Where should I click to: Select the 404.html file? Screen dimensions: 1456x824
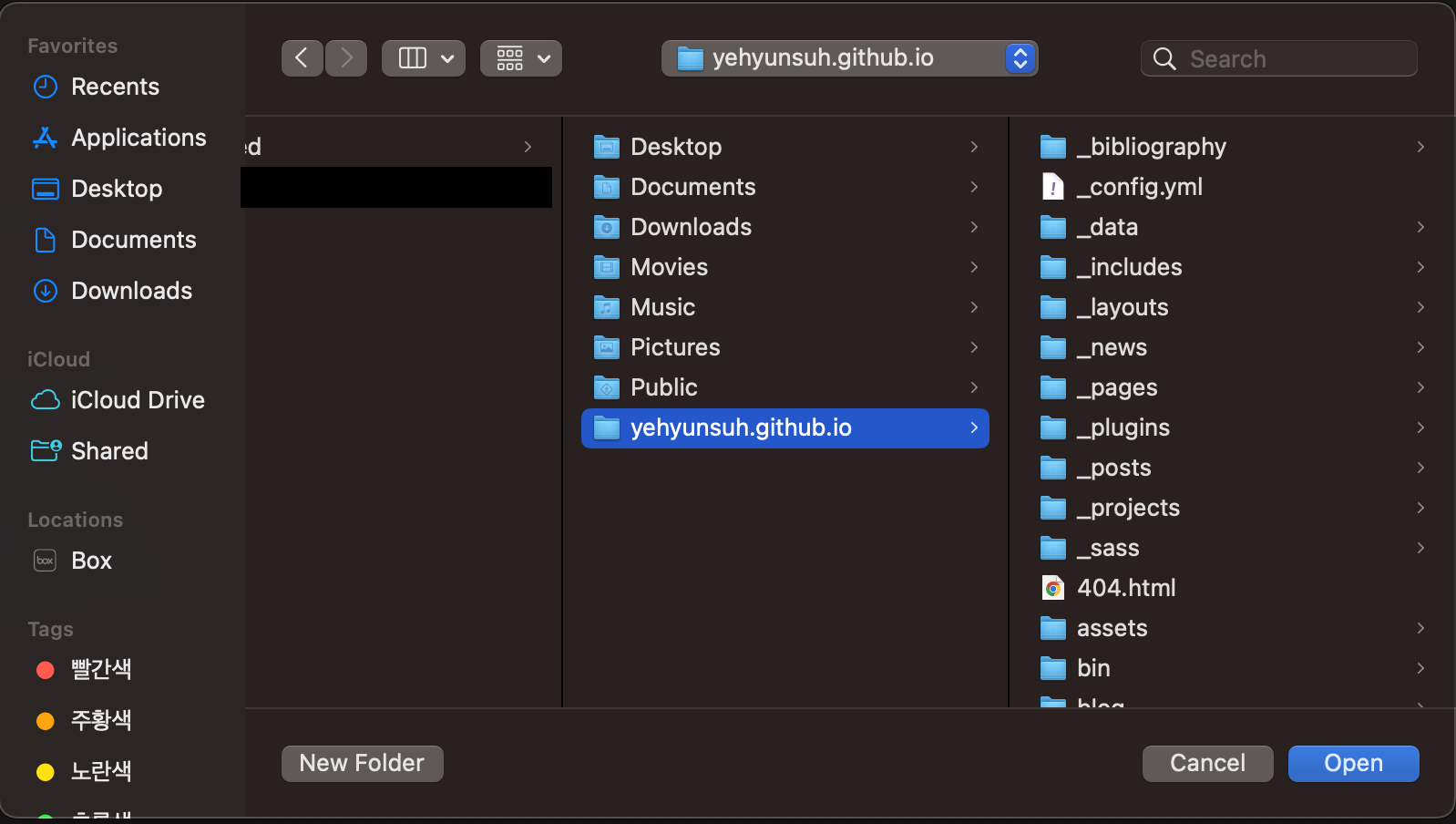[x=1232, y=588]
